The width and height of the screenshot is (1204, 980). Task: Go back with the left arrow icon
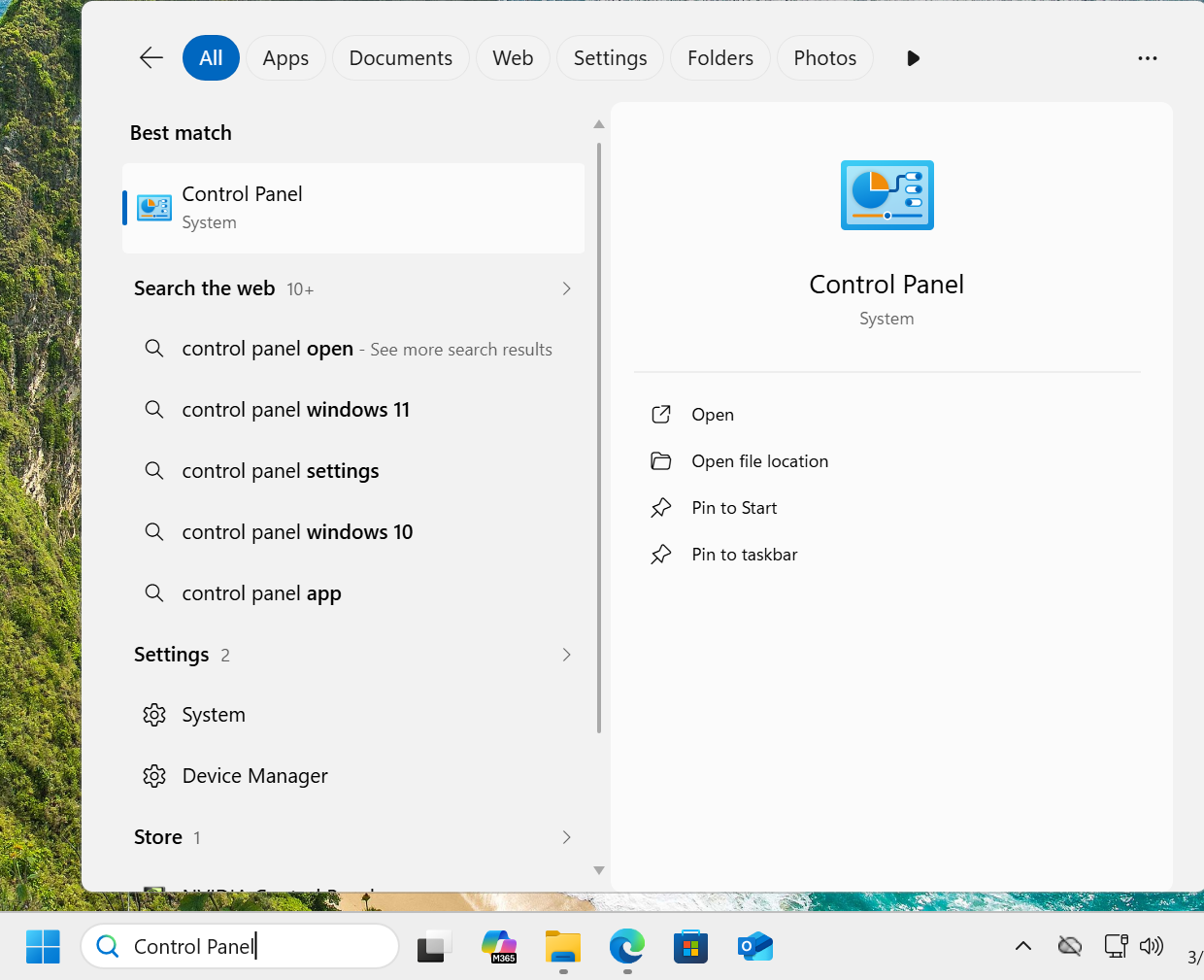tap(151, 58)
